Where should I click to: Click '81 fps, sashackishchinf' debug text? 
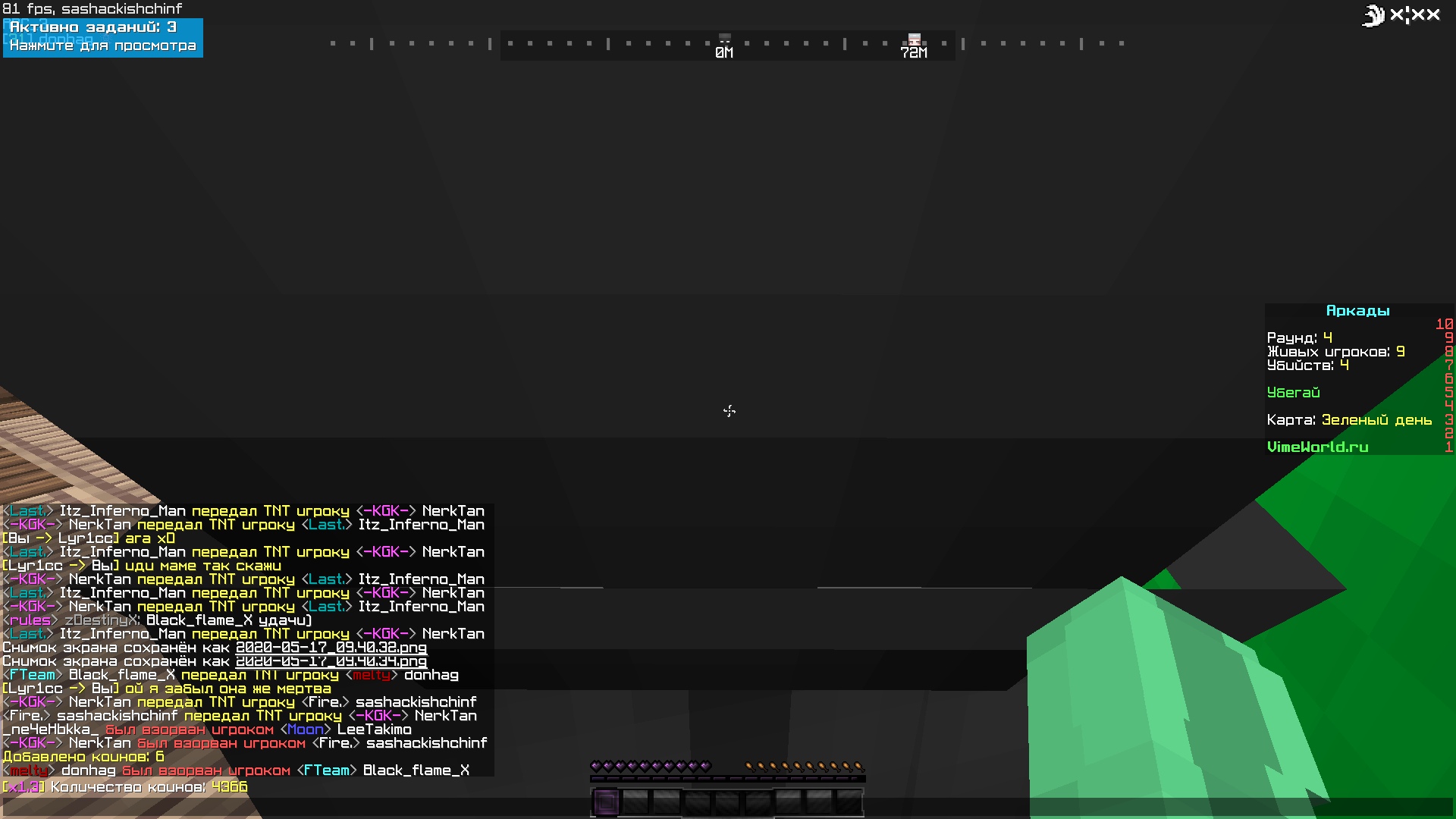(93, 9)
